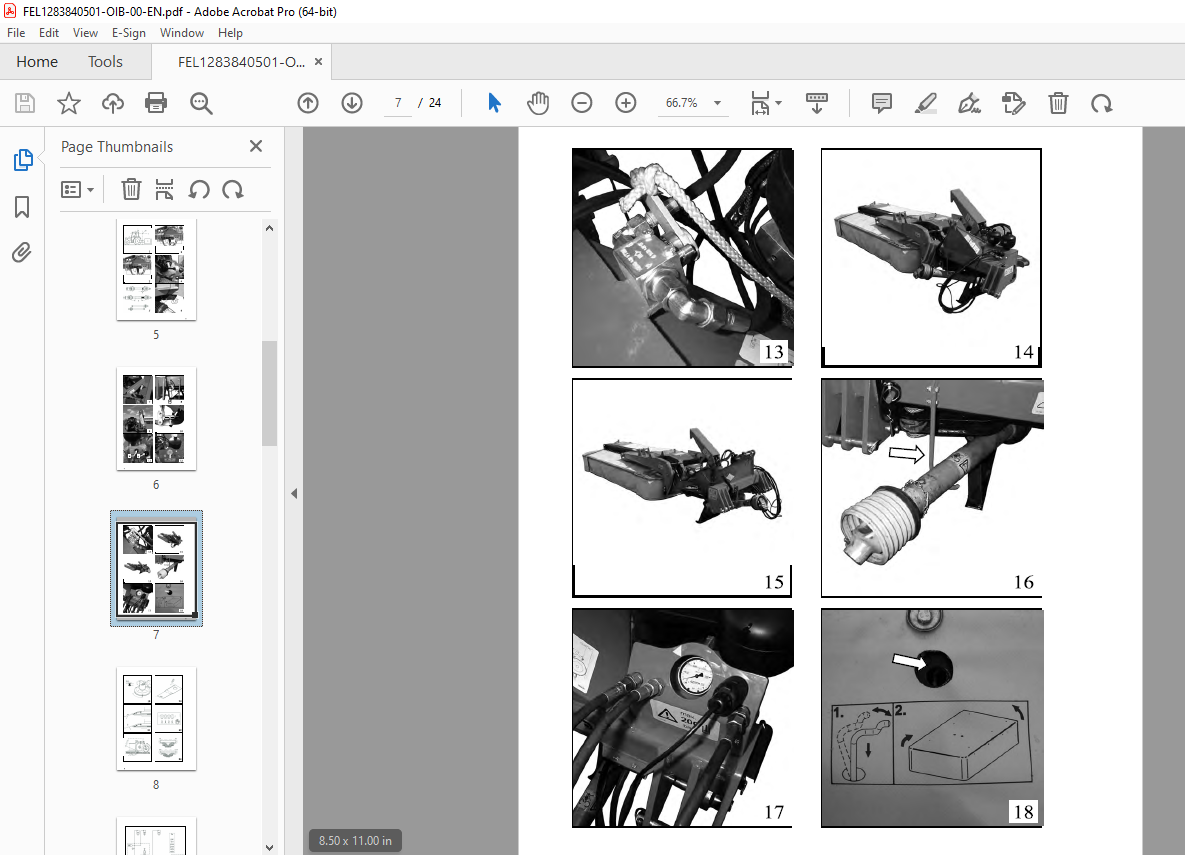Open thumbnail options dropdown menu
The image size is (1185, 855).
77,189
